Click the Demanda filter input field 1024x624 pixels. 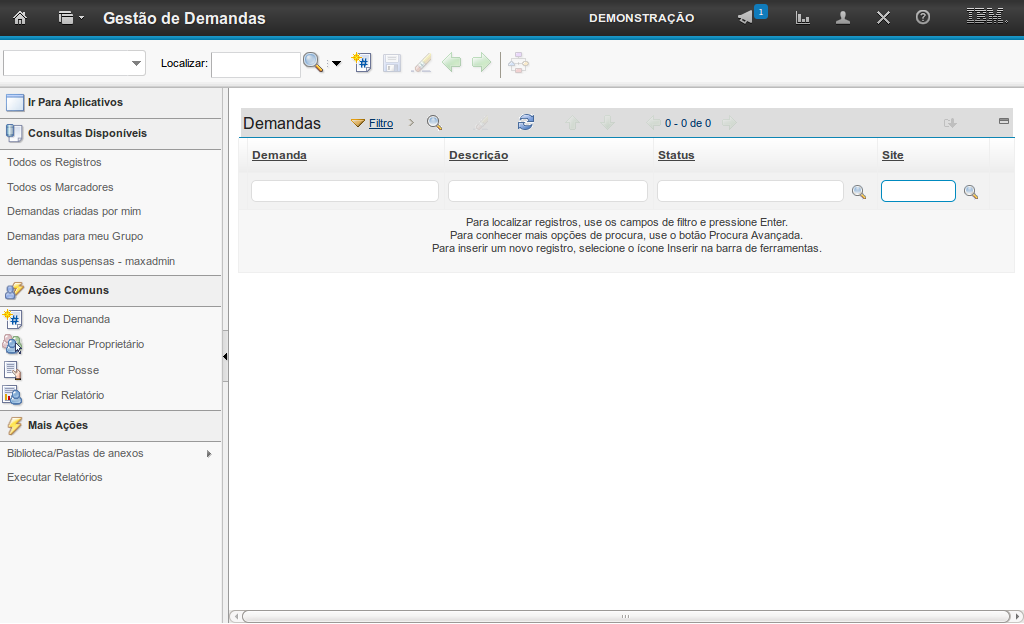coord(344,191)
